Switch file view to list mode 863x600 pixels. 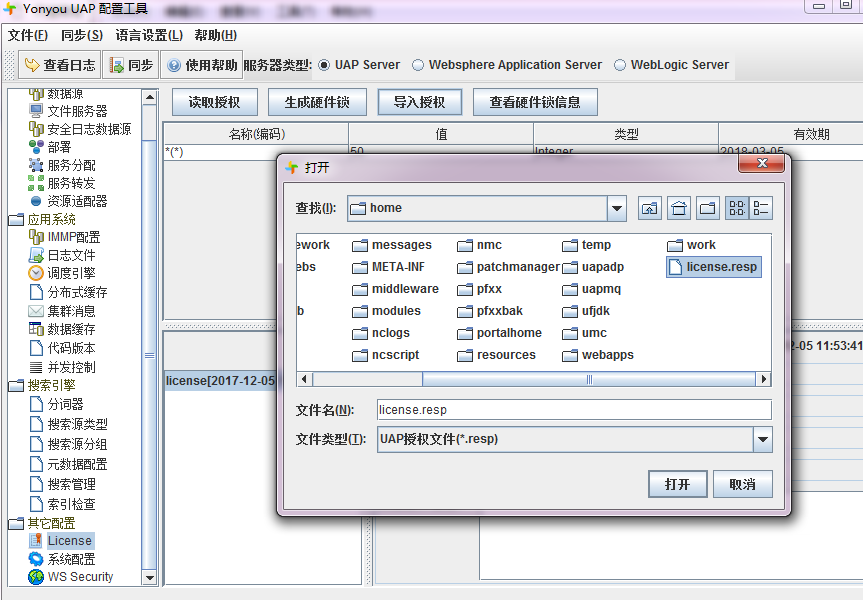(x=736, y=209)
